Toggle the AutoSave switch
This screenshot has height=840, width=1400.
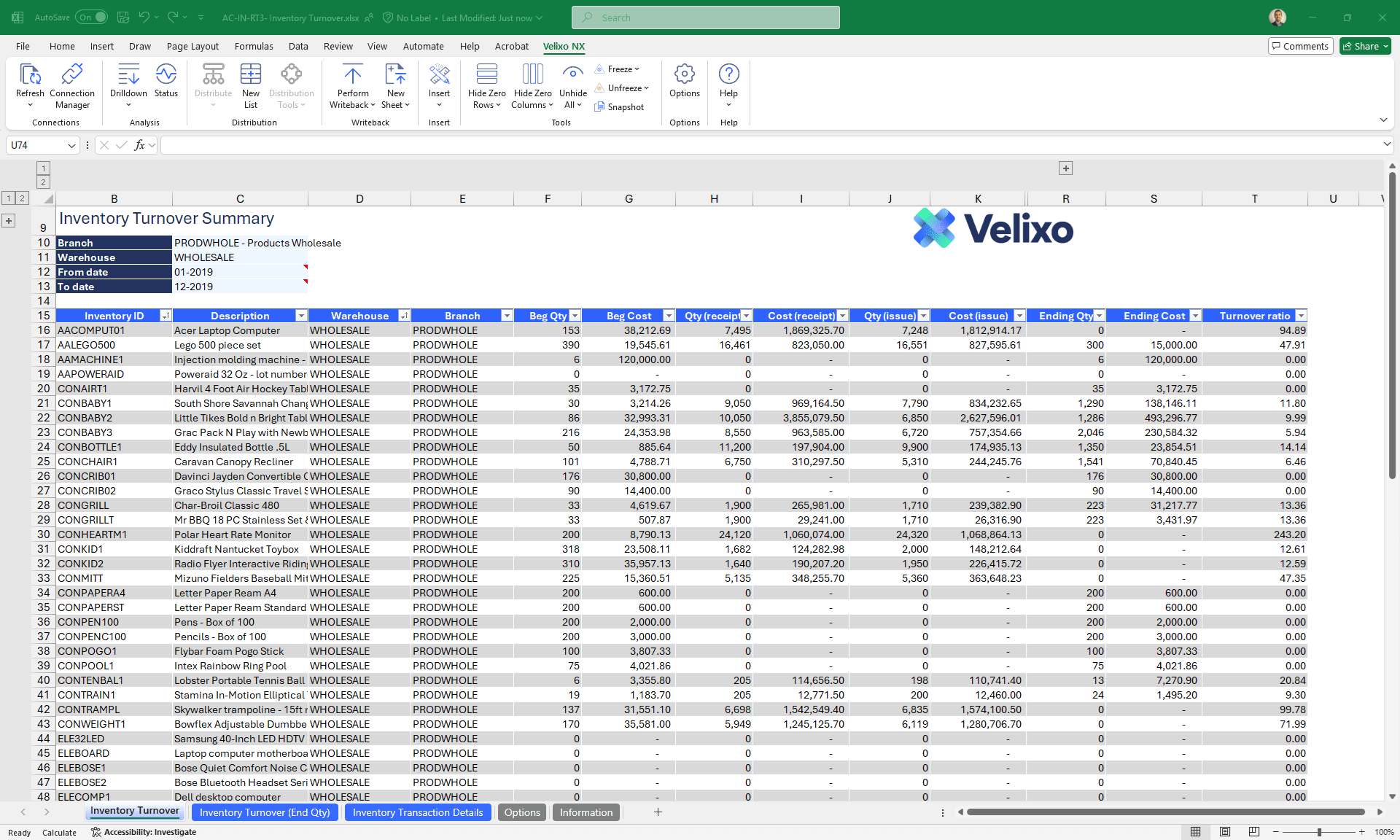tap(92, 17)
